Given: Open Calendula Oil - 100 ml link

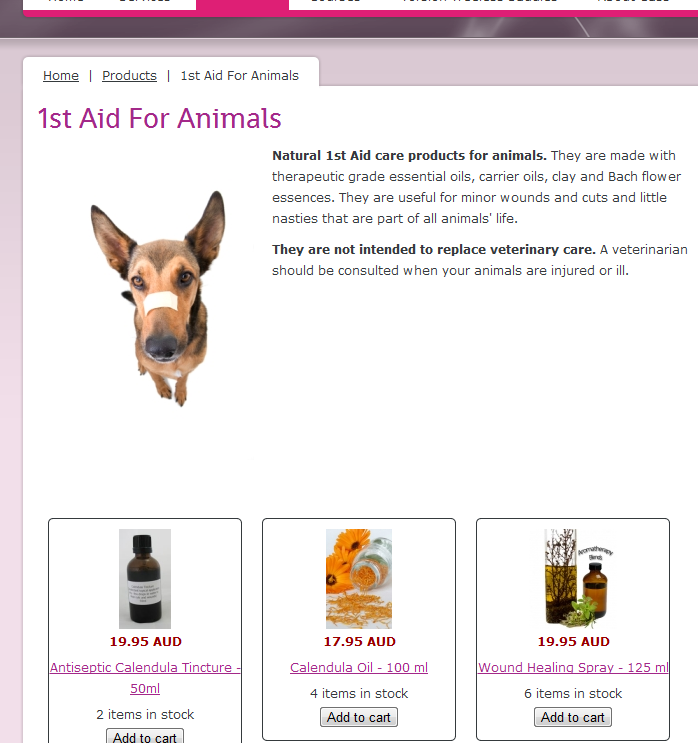Looking at the screenshot, I should coord(359,667).
